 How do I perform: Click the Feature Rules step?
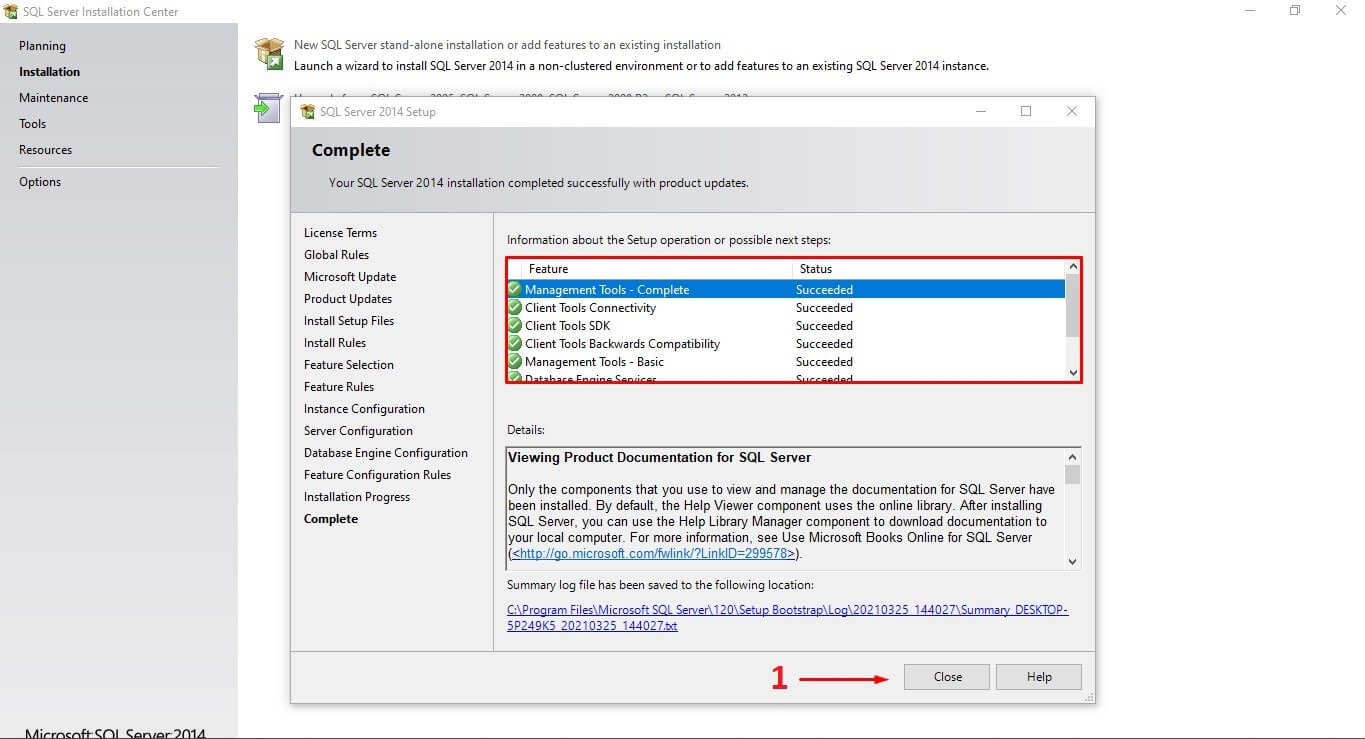[339, 387]
